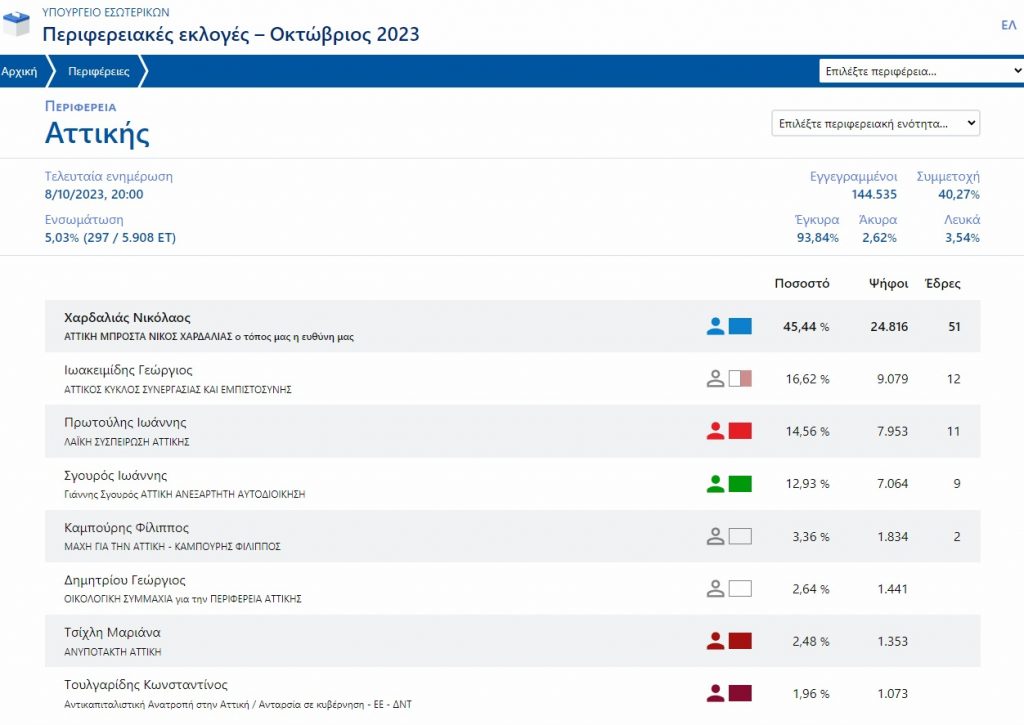Image resolution: width=1024 pixels, height=725 pixels.
Task: Go to Αρχική in breadcrumb navigation
Action: point(19,71)
